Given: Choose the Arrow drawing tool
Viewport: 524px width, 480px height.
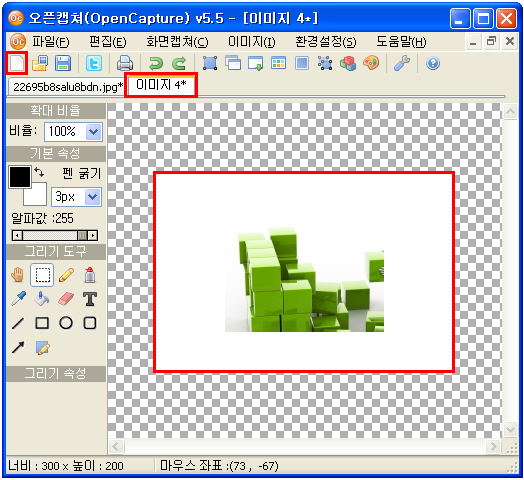Looking at the screenshot, I should click(x=18, y=348).
